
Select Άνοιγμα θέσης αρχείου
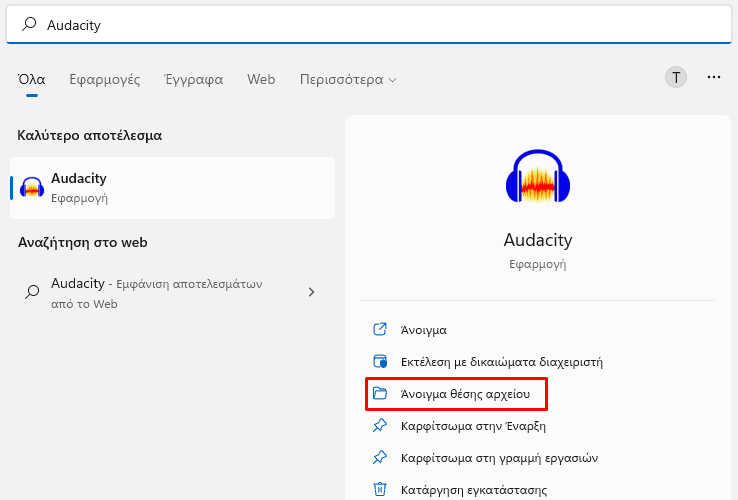(x=457, y=394)
